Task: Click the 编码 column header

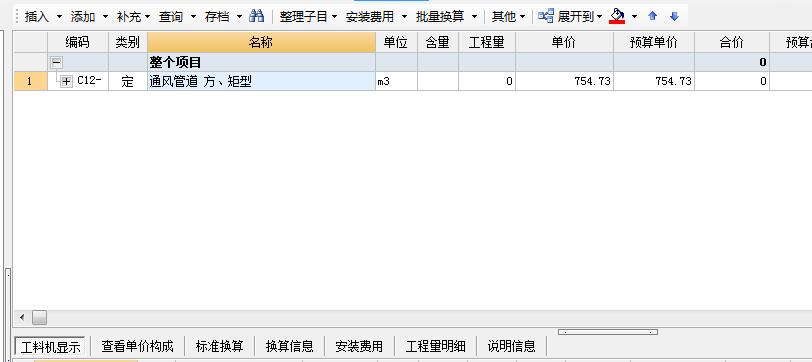Action: pyautogui.click(x=78, y=42)
